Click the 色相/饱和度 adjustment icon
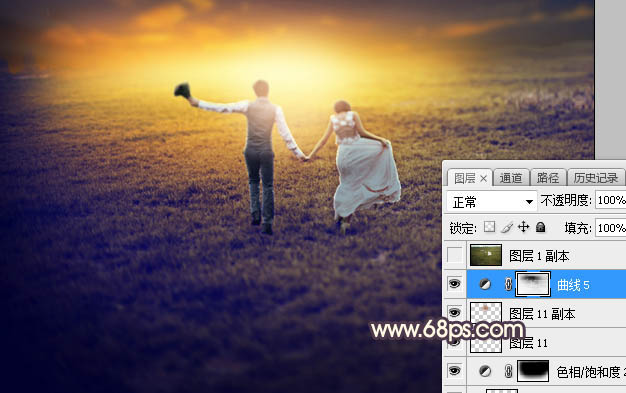The width and height of the screenshot is (626, 393). 485,371
